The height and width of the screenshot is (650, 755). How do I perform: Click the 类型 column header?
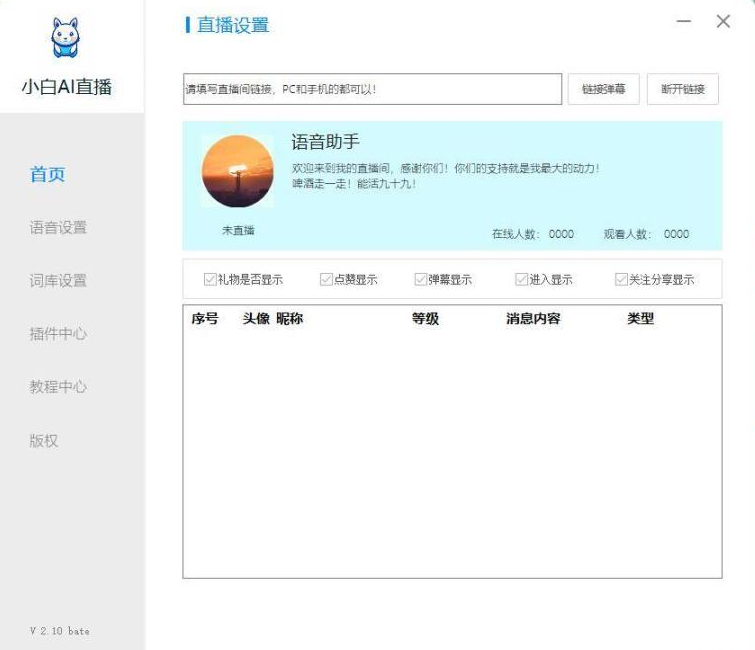pyautogui.click(x=640, y=319)
